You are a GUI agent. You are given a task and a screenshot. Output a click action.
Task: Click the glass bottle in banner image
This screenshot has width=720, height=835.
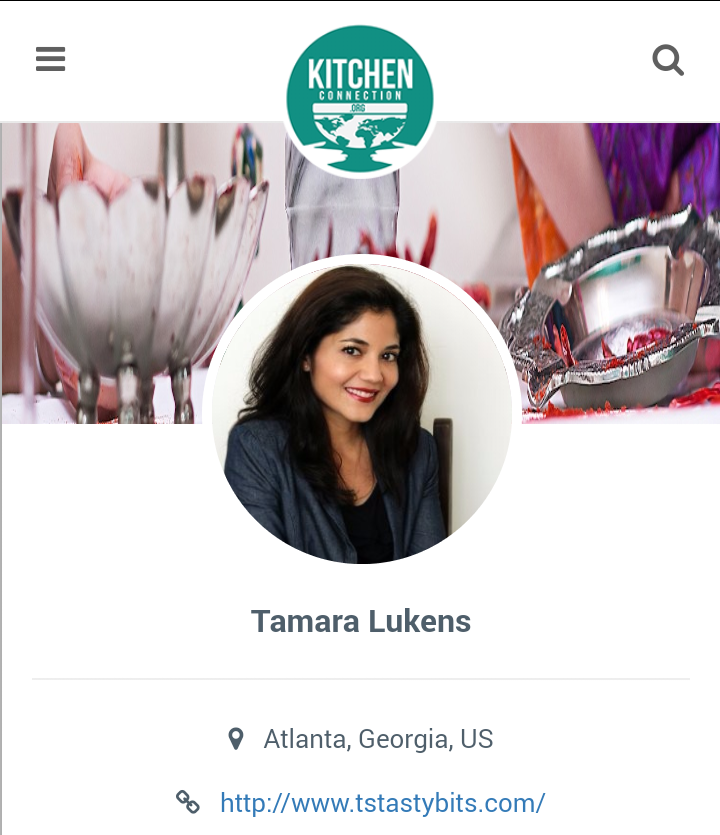341,213
